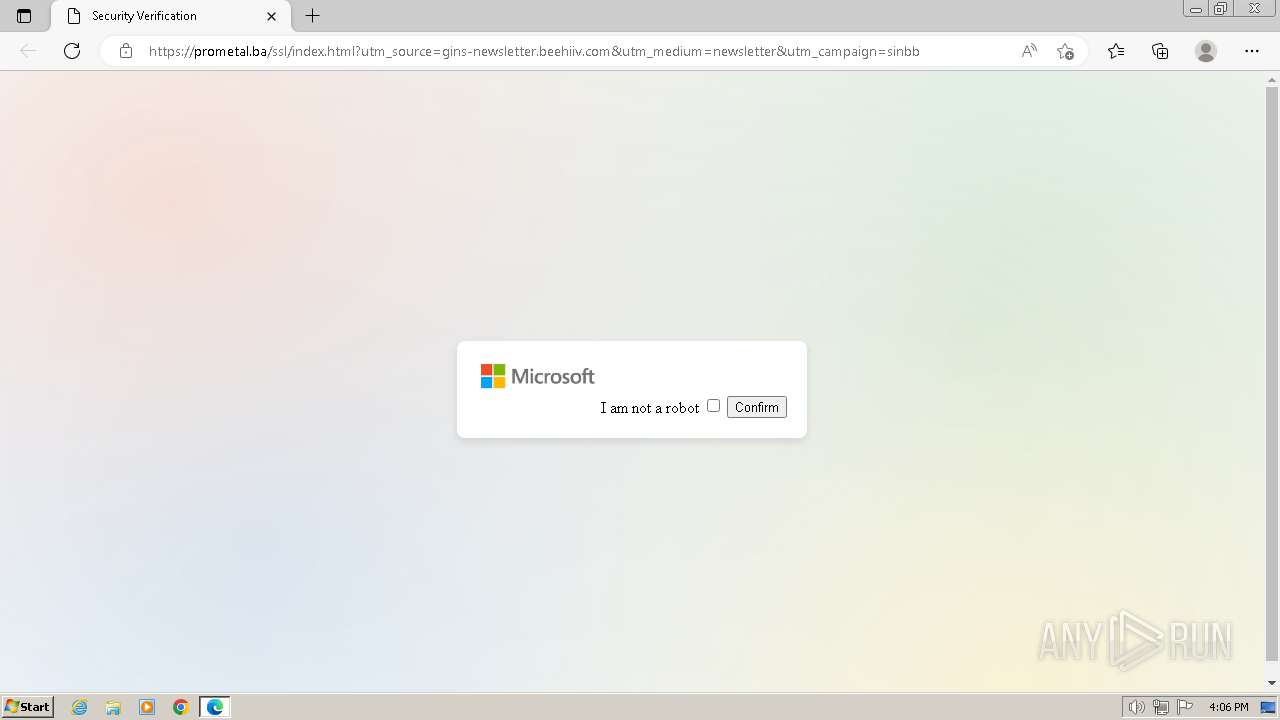Image resolution: width=1280 pixels, height=720 pixels.
Task: Reload the page with the refresh icon
Action: tap(72, 51)
